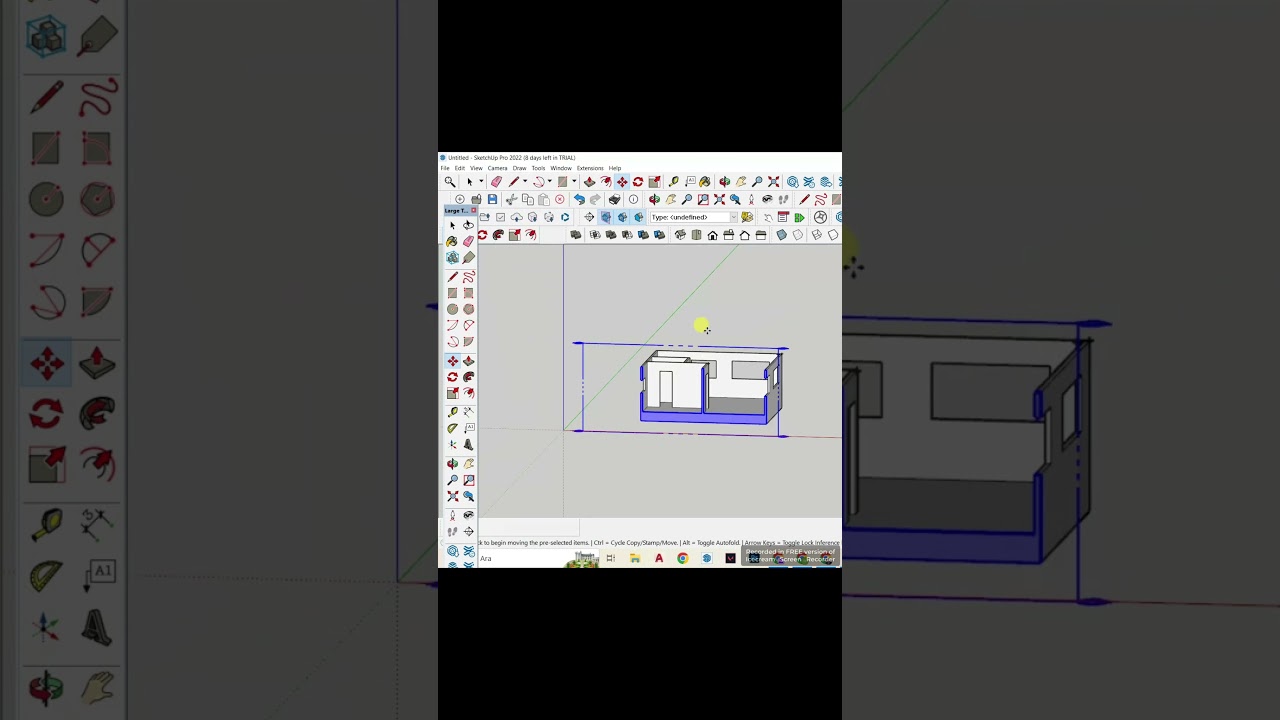This screenshot has height=720, width=1280.
Task: Select Follow Me in Large Tool Set
Action: (x=469, y=377)
